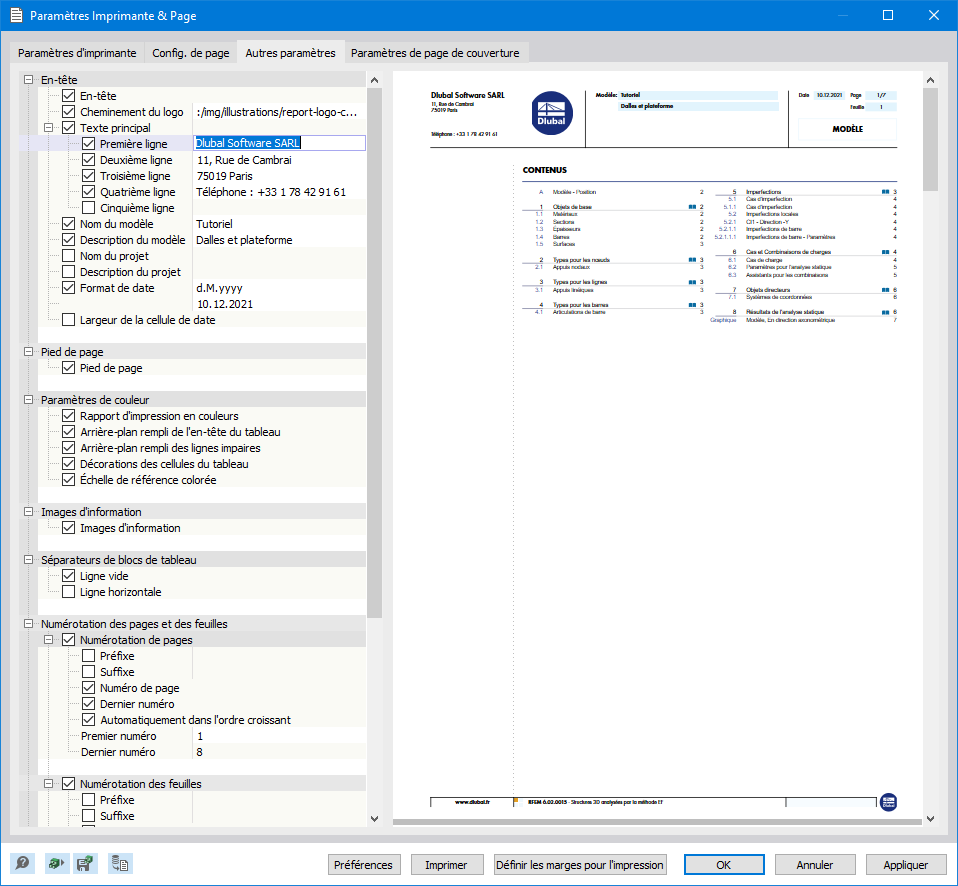Click the database-to-document import icon
This screenshot has width=958, height=886.
(120, 863)
